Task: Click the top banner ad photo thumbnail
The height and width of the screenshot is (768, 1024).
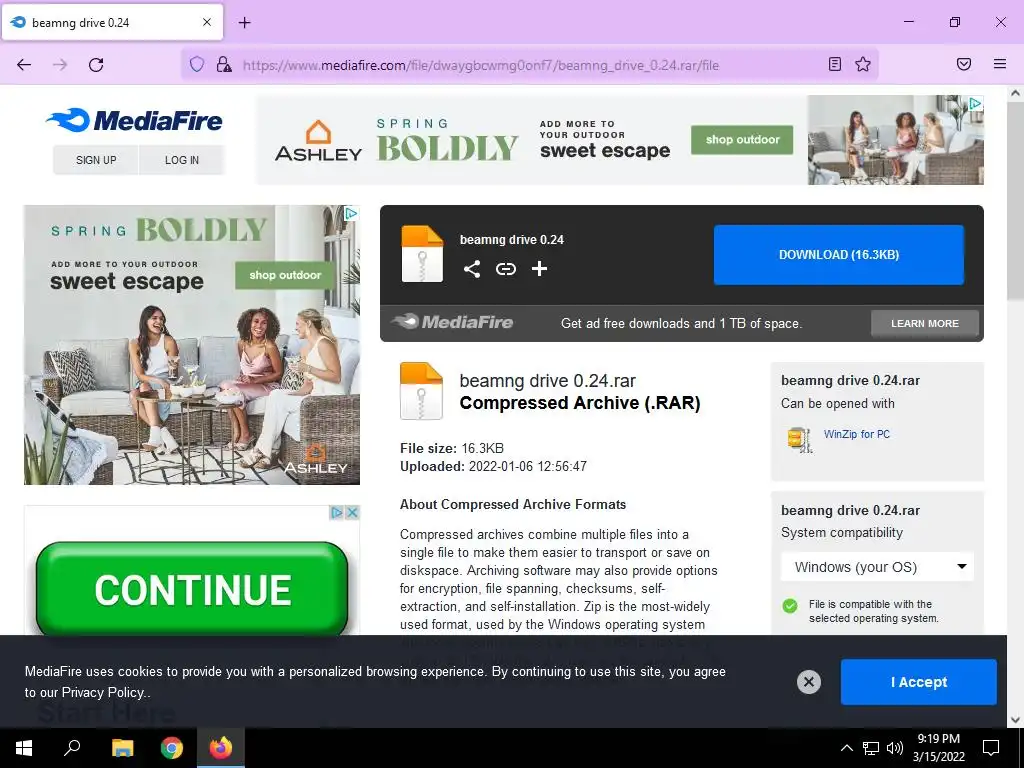Action: [895, 140]
